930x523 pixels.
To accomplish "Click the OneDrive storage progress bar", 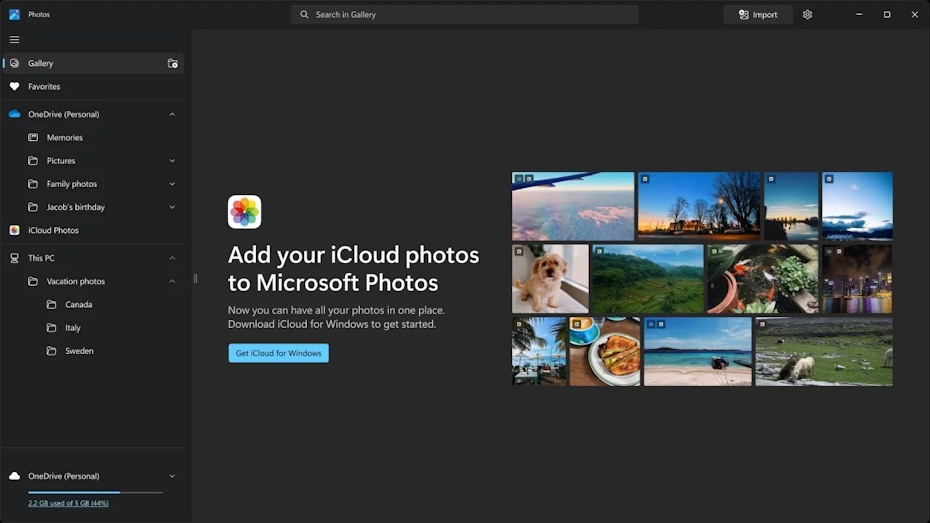I will 95,492.
